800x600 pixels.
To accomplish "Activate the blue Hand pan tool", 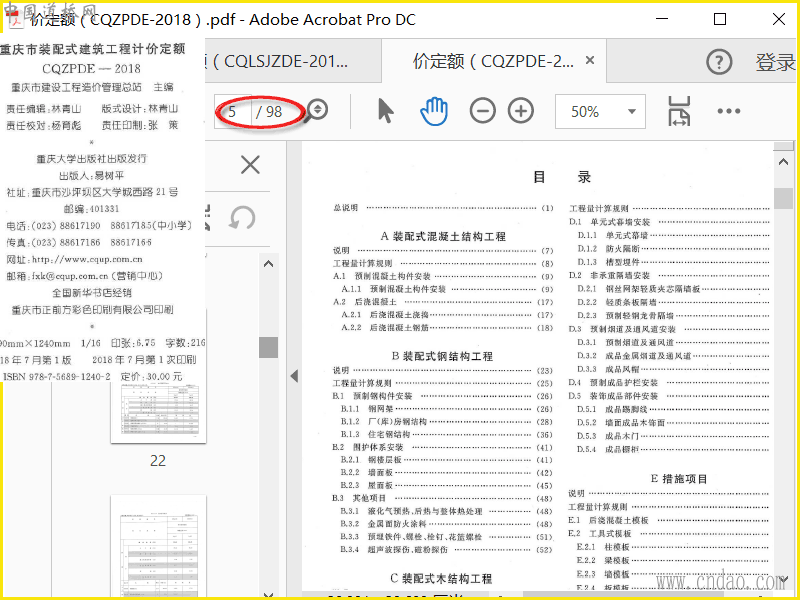I will coord(434,111).
